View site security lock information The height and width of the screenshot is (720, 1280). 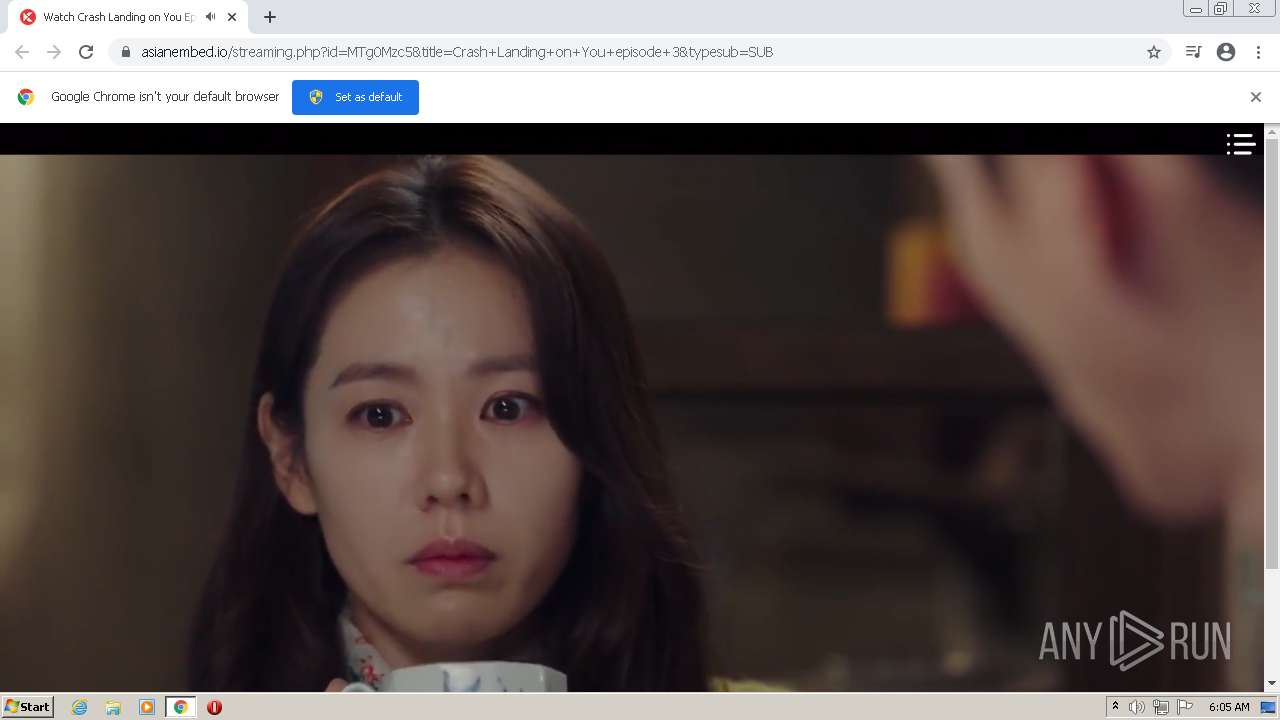click(125, 52)
